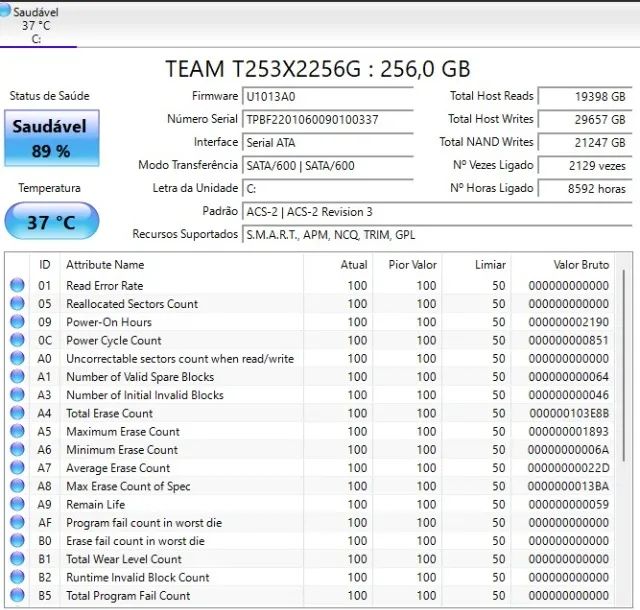Screen dimensions: 640x610
Task: Click the icon beside Total Program Fail Count
Action: tap(17, 596)
